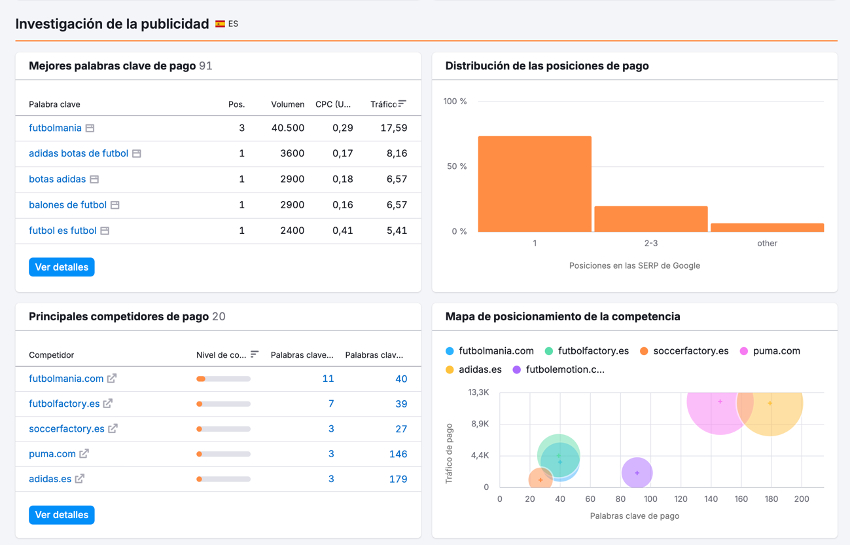Open external link icon for futbolfactory.es
Screen dimensions: 850x546
(x=108, y=404)
